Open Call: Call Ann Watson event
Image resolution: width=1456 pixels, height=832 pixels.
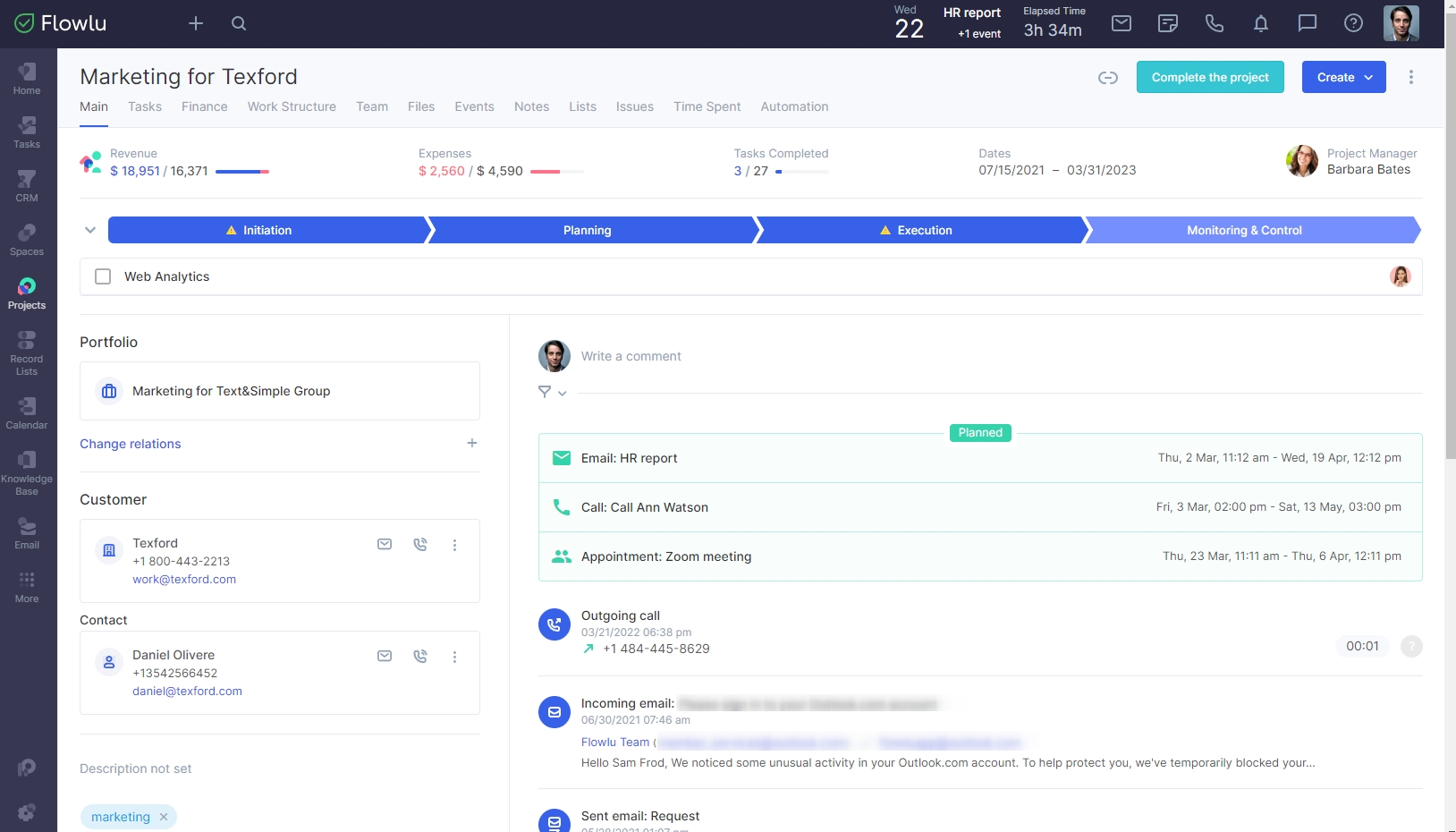click(x=980, y=507)
